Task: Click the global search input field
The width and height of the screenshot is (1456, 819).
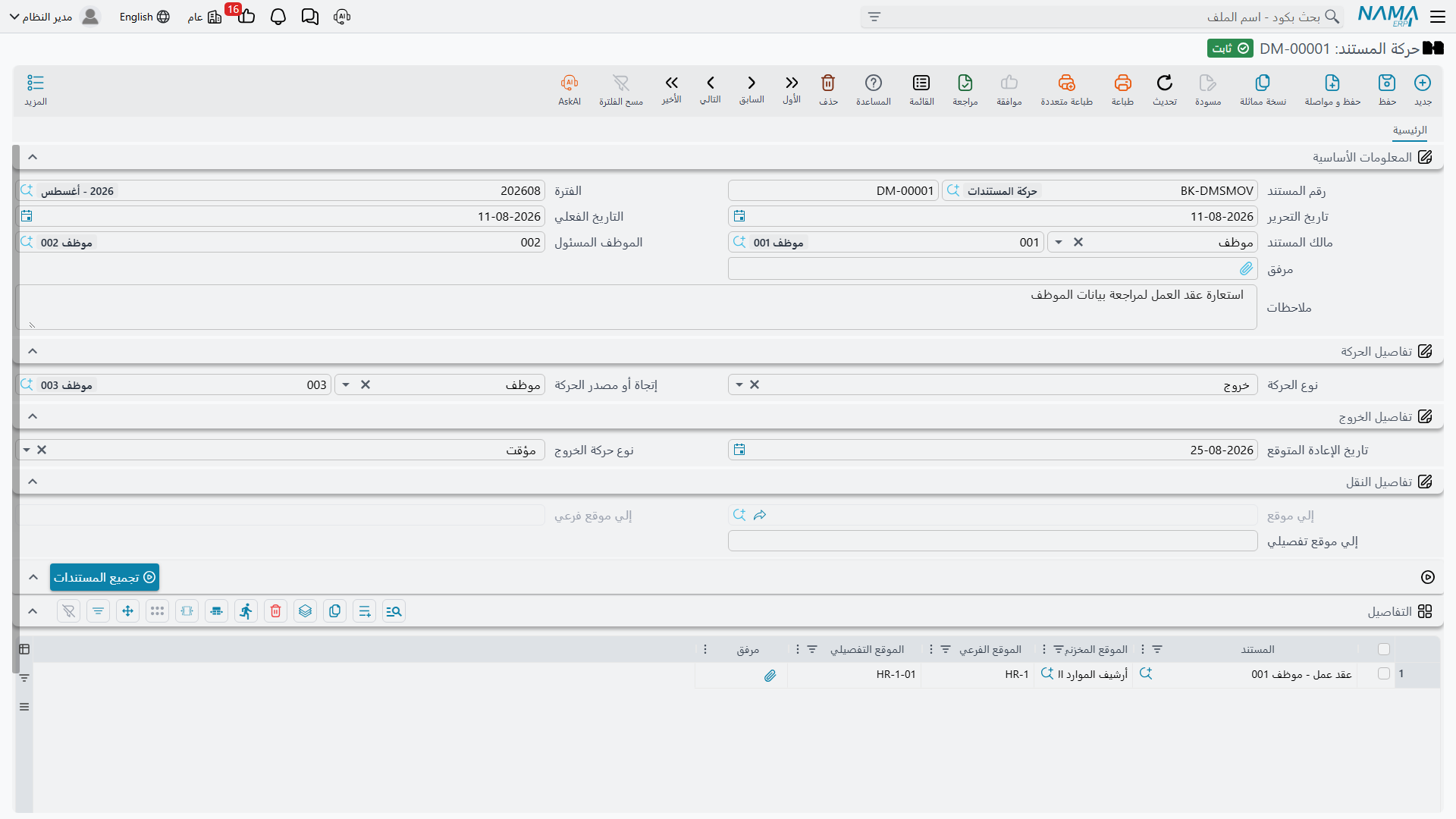Action: tap(1102, 17)
